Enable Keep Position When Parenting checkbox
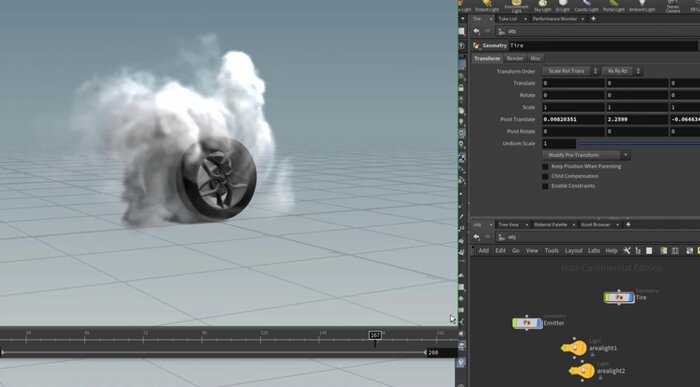 (545, 166)
